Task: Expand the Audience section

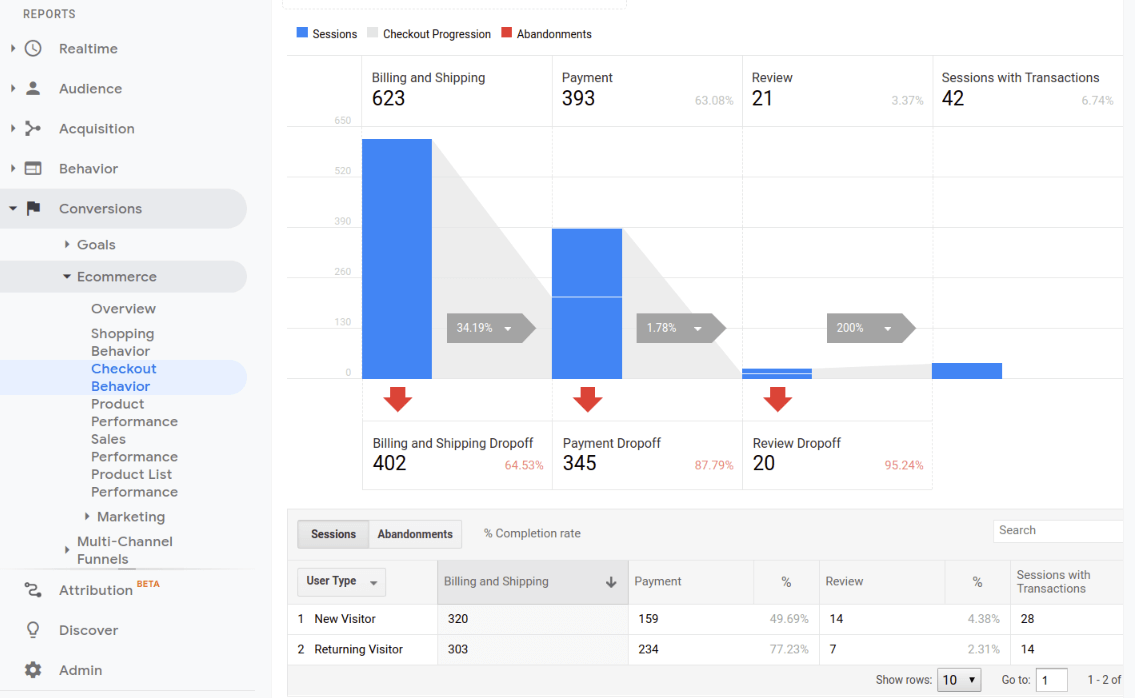Action: tap(13, 88)
